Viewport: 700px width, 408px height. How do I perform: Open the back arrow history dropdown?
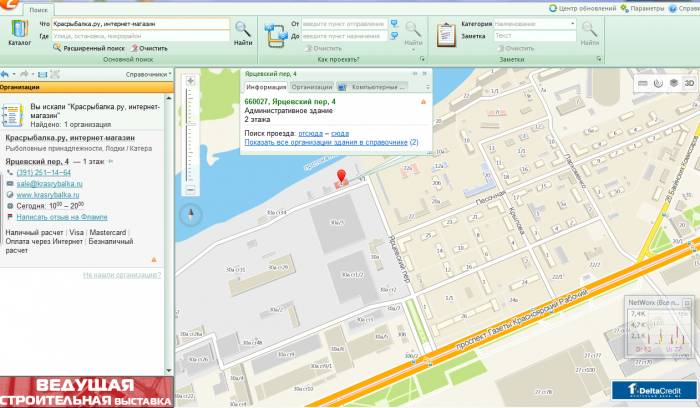click(x=14, y=74)
